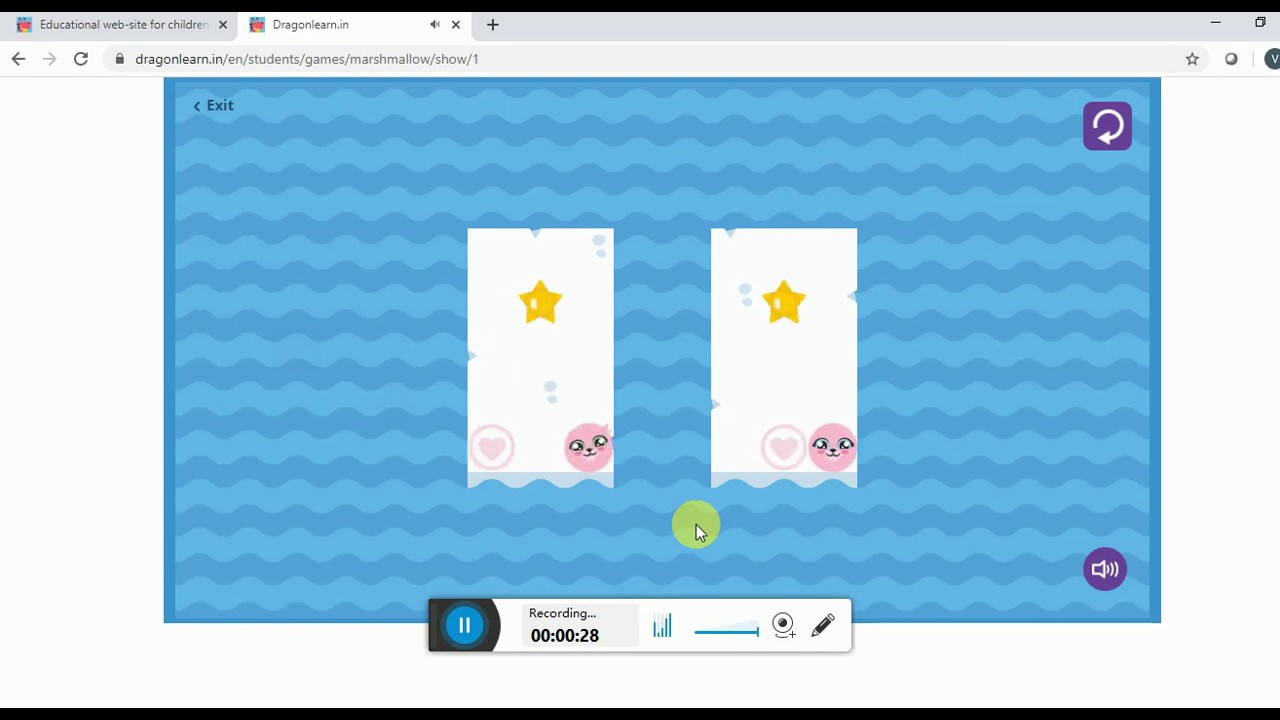1280x720 pixels.
Task: Close the Educational web-site tab
Action: [223, 25]
